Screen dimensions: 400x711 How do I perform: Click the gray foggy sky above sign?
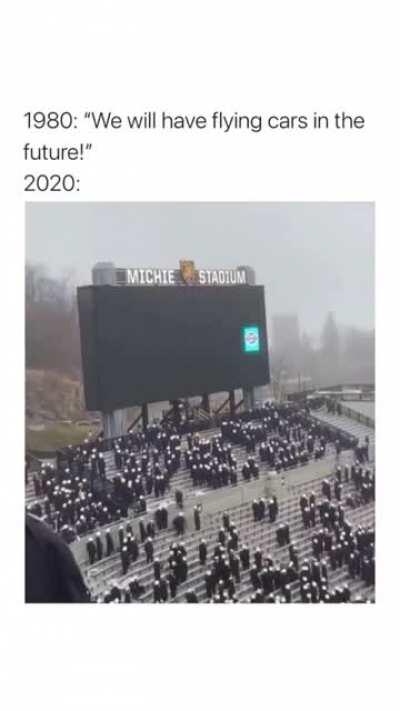pyautogui.click(x=200, y=231)
